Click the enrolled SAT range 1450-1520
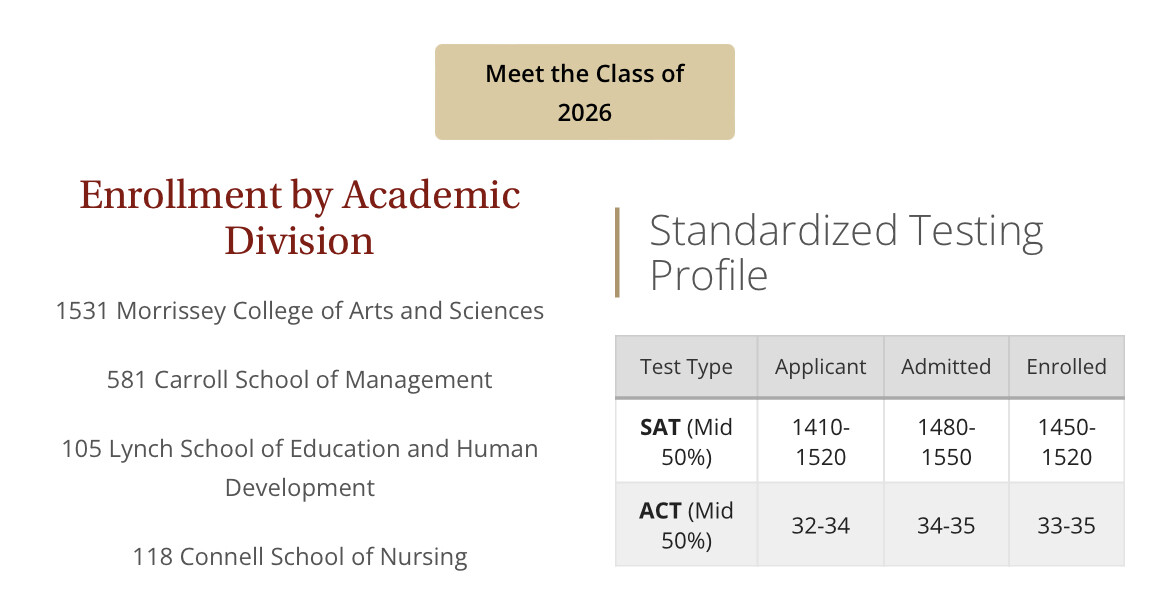The width and height of the screenshot is (1170, 596). click(x=1066, y=442)
